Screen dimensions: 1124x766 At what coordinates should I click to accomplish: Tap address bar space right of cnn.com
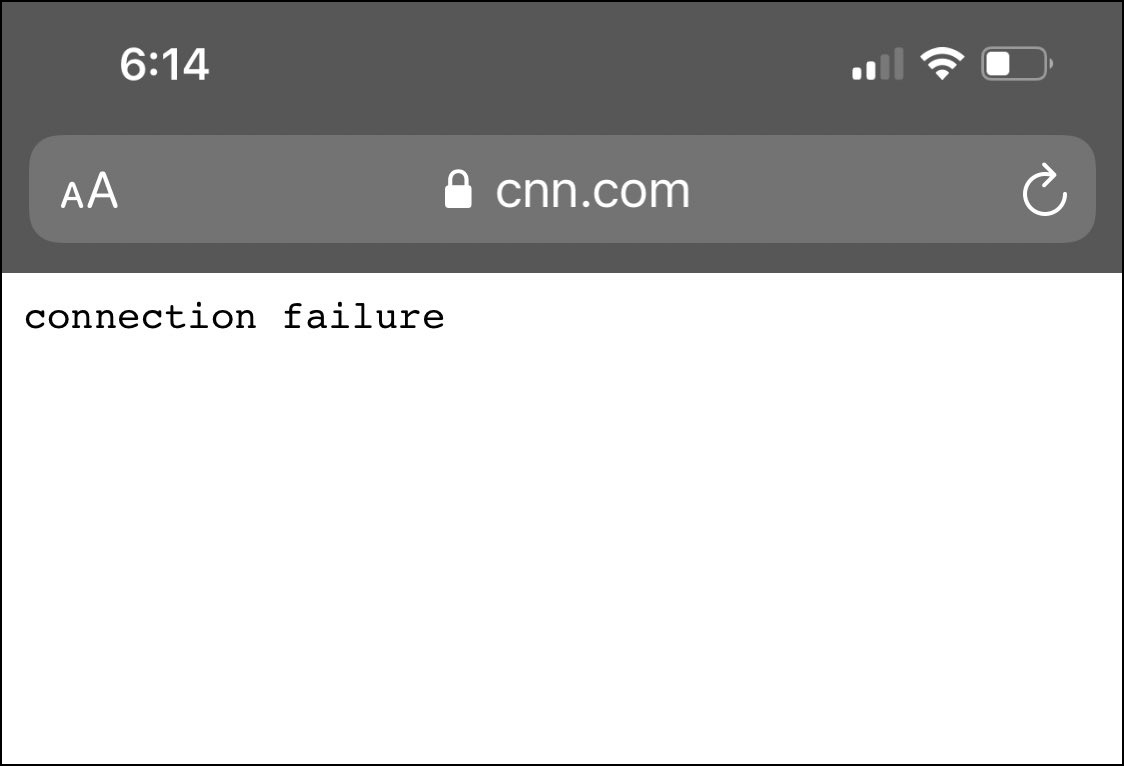[x=850, y=190]
